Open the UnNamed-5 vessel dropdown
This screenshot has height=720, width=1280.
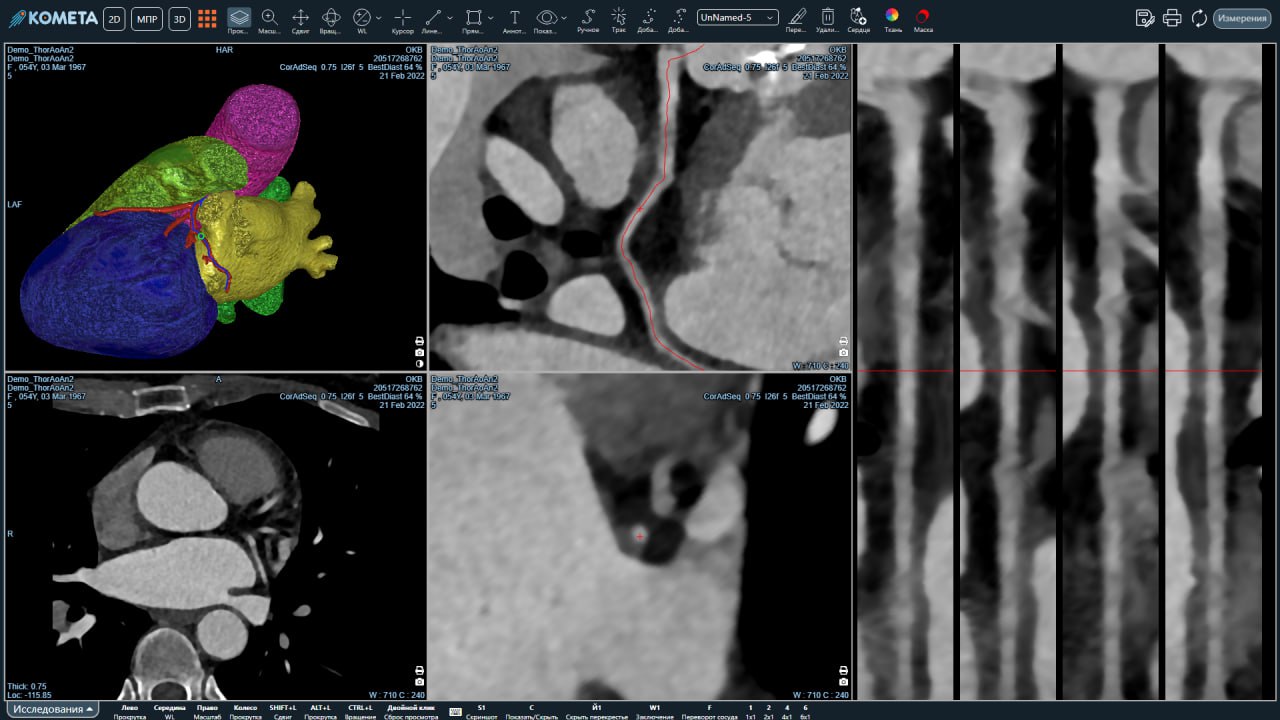click(738, 17)
